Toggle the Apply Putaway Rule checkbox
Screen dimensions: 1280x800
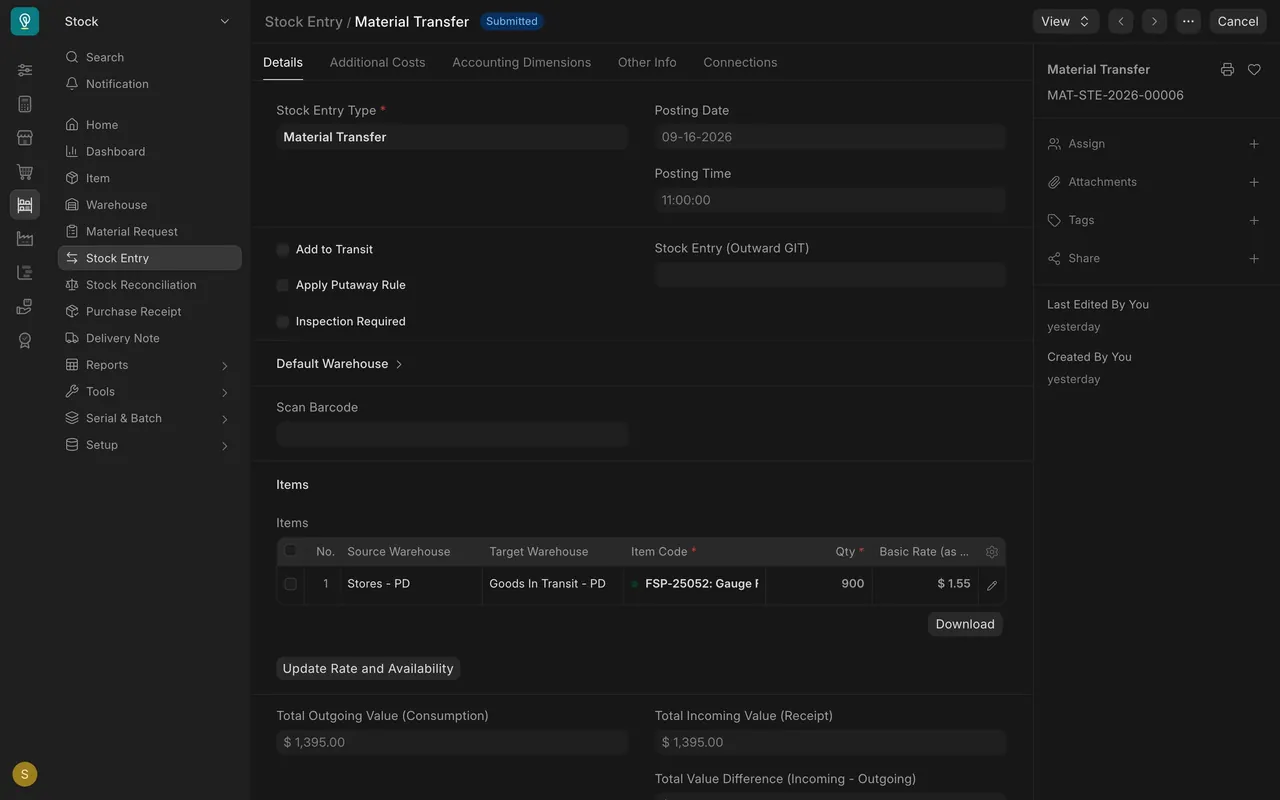[x=283, y=285]
